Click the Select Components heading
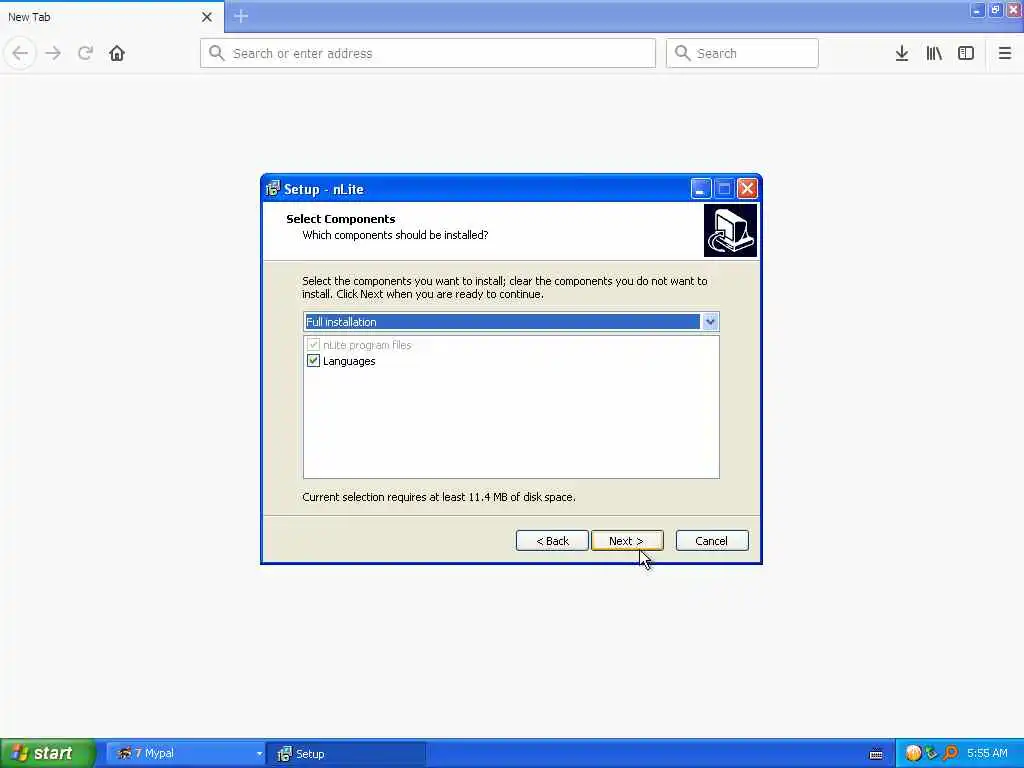This screenshot has width=1024, height=768. [x=340, y=219]
